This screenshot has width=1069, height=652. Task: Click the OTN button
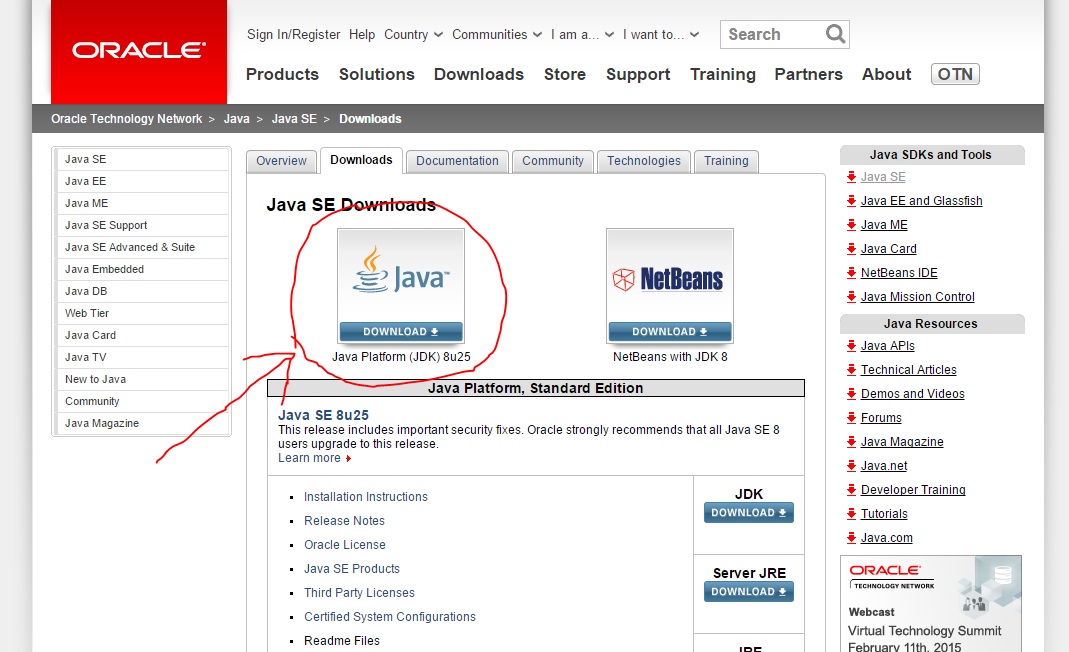coord(955,74)
